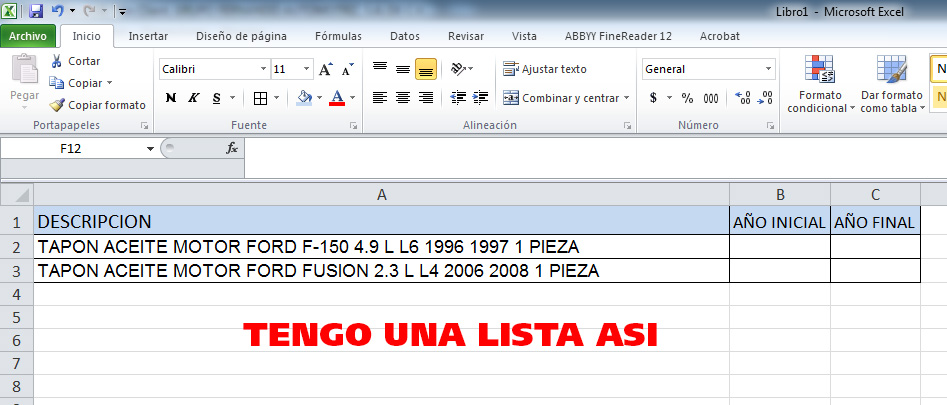947x405 pixels.
Task: Switch to the Revisar tab
Action: click(466, 36)
